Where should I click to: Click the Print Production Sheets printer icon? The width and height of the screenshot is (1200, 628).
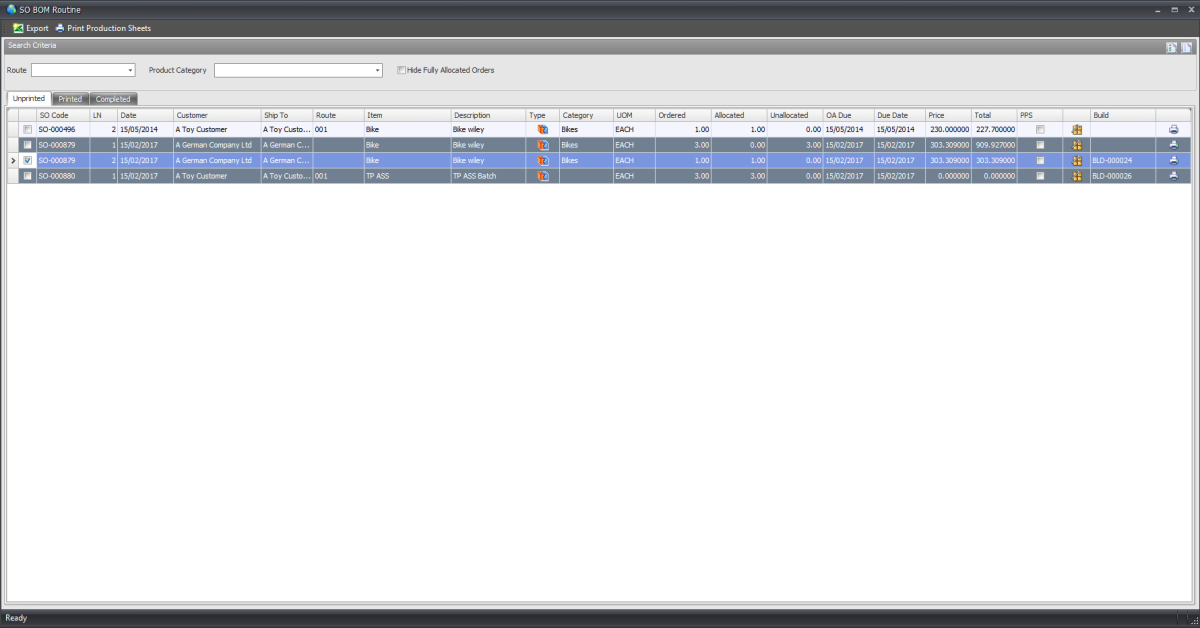pos(60,28)
